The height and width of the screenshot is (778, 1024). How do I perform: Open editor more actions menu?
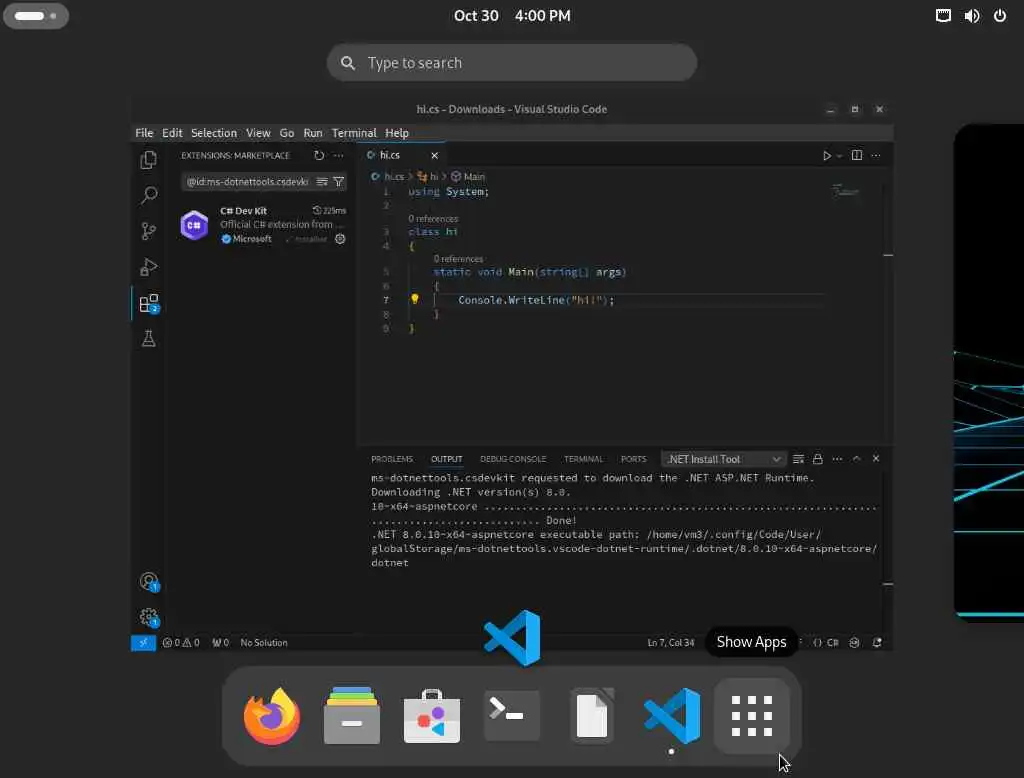[876, 155]
